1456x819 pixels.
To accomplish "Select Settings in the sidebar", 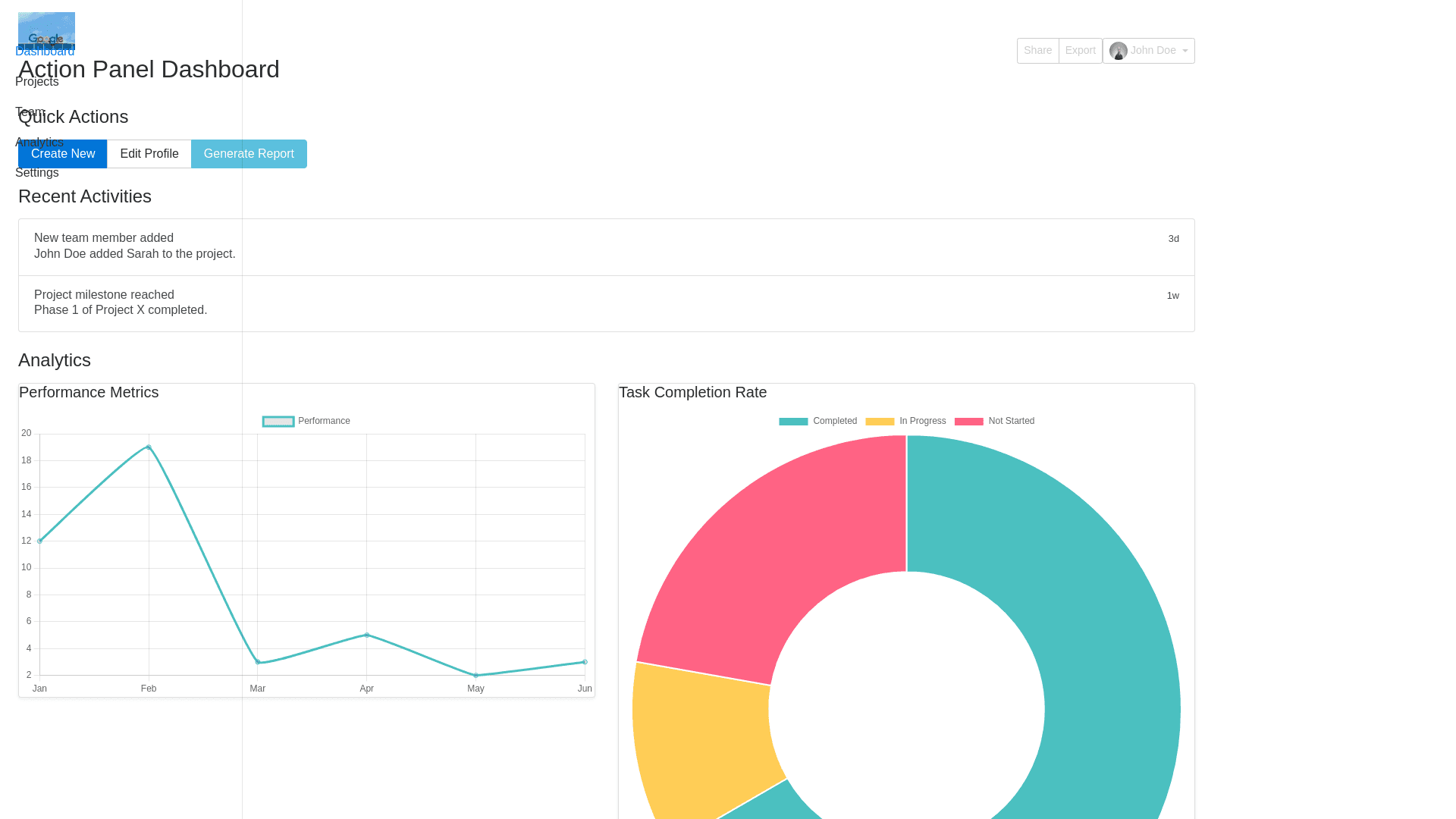I will pyautogui.click(x=36, y=173).
